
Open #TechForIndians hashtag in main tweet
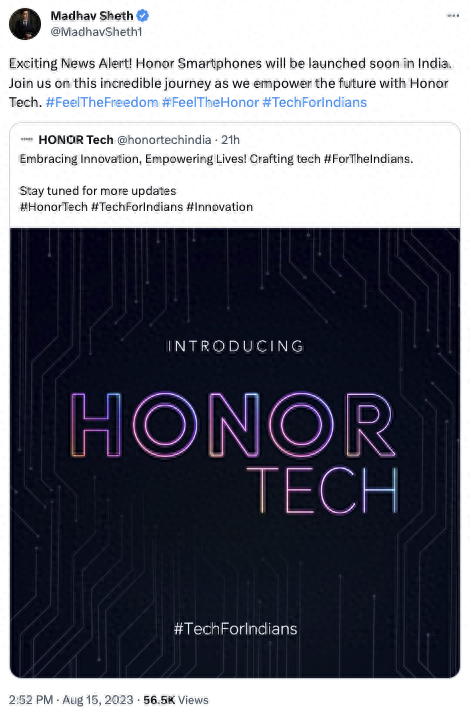pyautogui.click(x=314, y=102)
